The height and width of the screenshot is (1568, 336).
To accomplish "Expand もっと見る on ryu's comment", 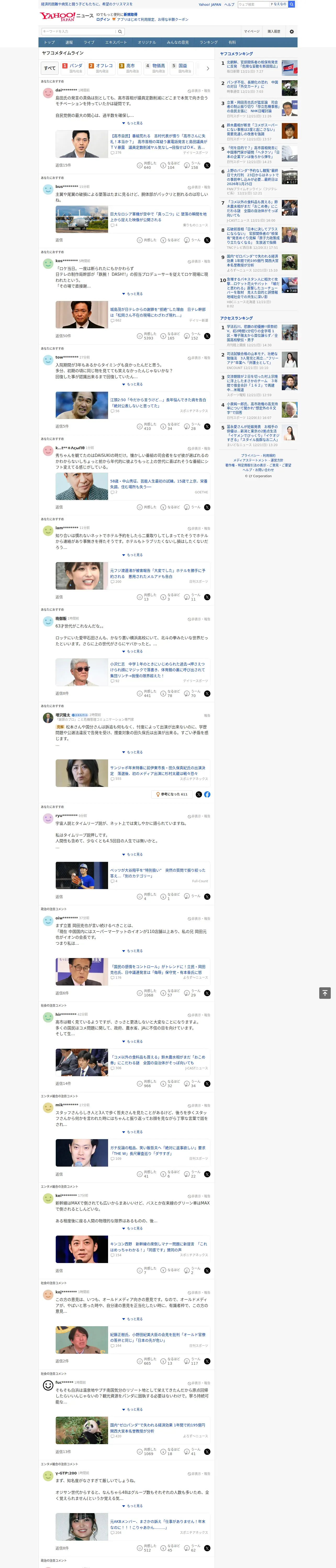I will pos(132,855).
